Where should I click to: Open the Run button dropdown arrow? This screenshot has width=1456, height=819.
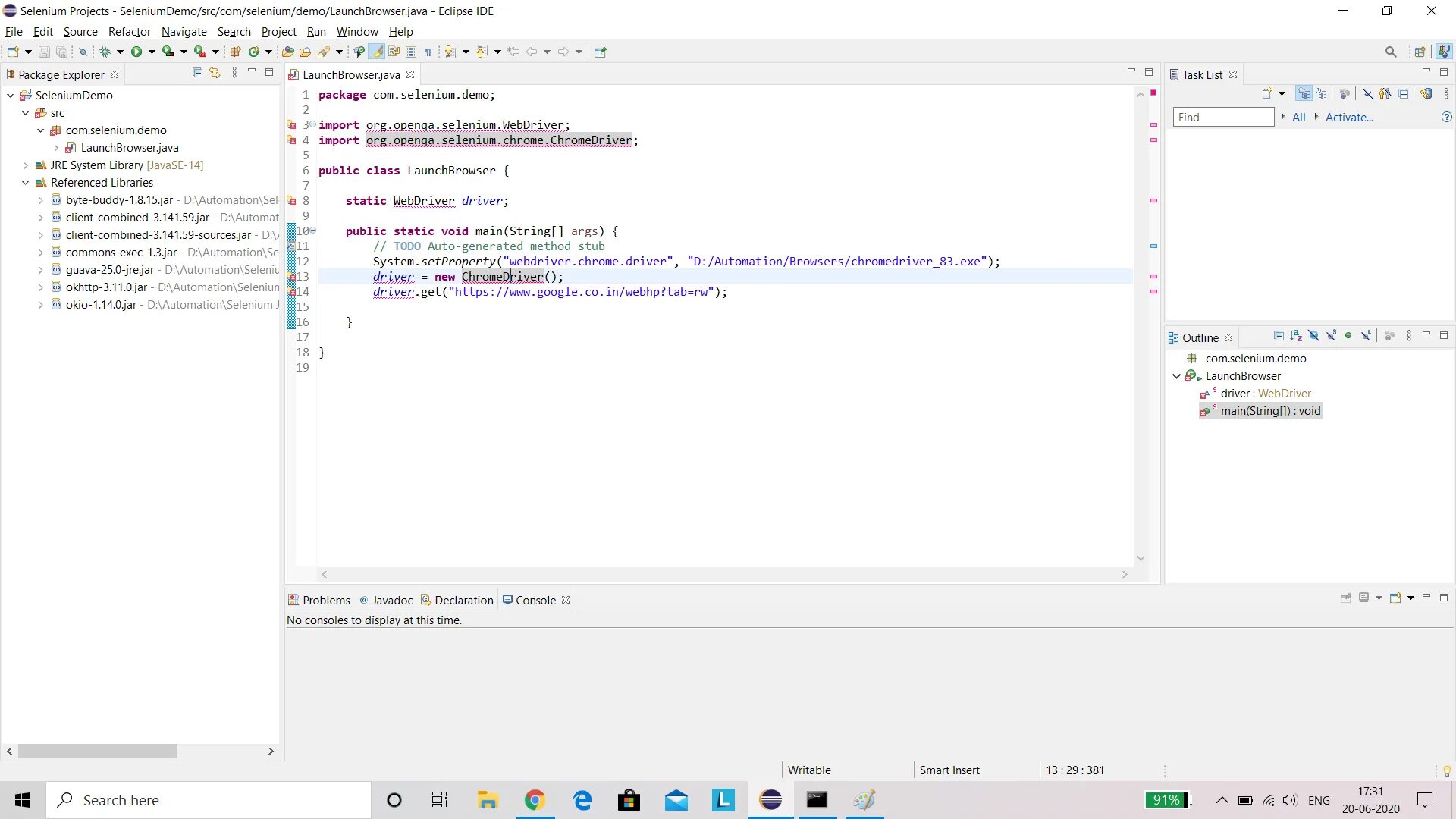(x=152, y=52)
